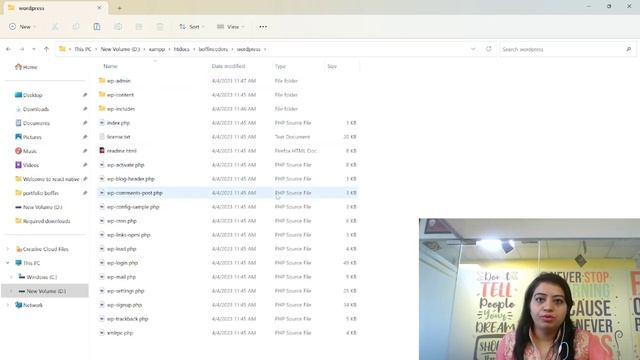640x360 pixels.
Task: Expand the address bar history dropdown
Action: click(473, 49)
